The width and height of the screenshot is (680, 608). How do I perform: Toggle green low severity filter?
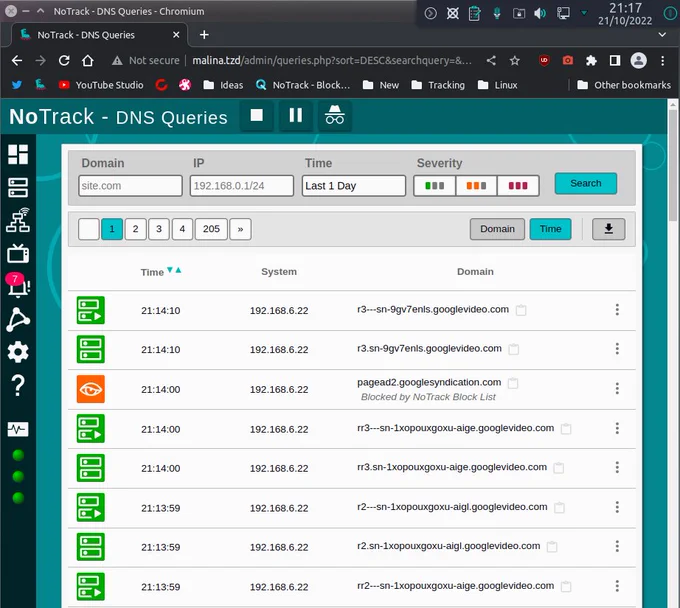coord(435,186)
